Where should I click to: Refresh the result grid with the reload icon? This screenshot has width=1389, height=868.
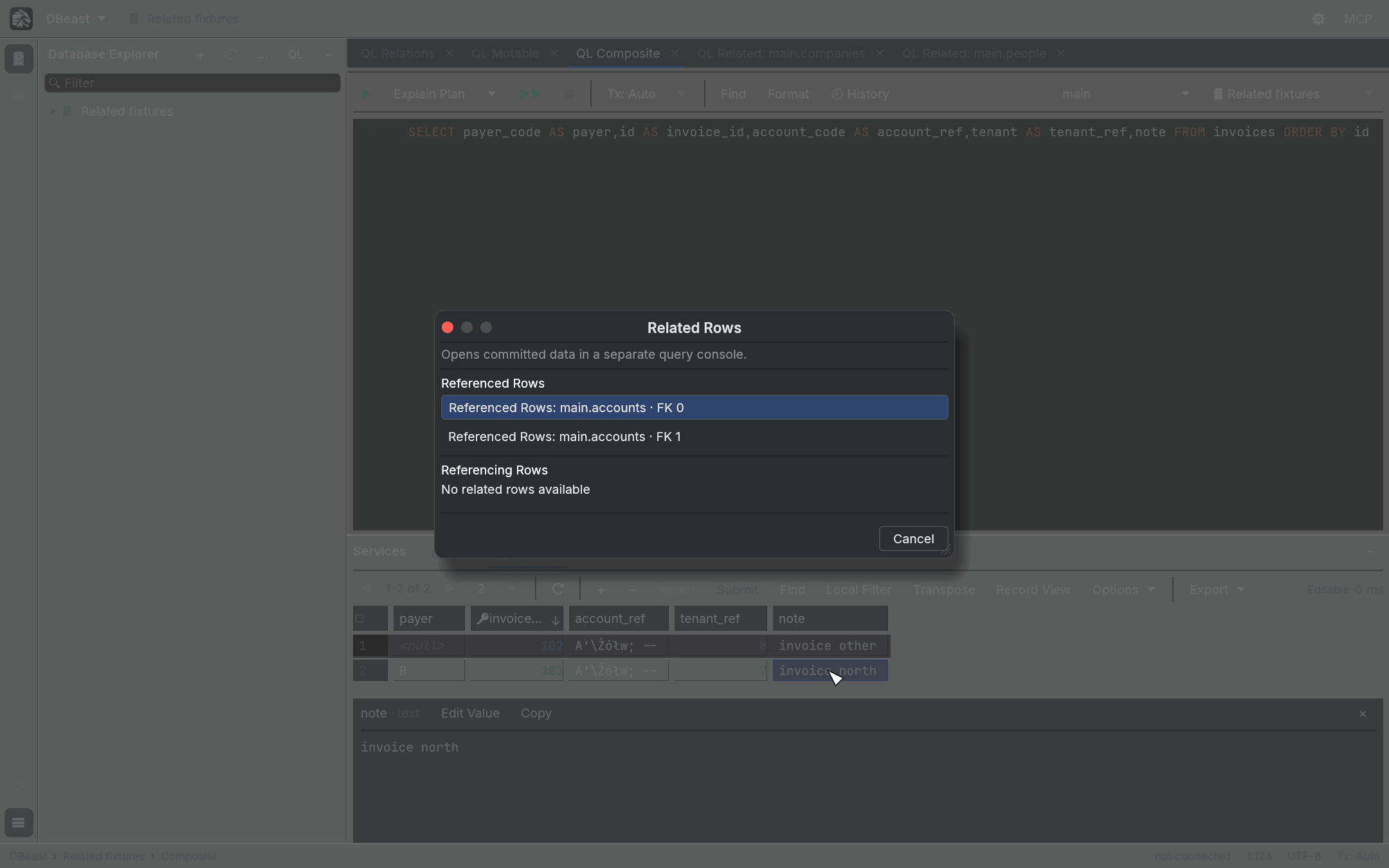coord(558,589)
